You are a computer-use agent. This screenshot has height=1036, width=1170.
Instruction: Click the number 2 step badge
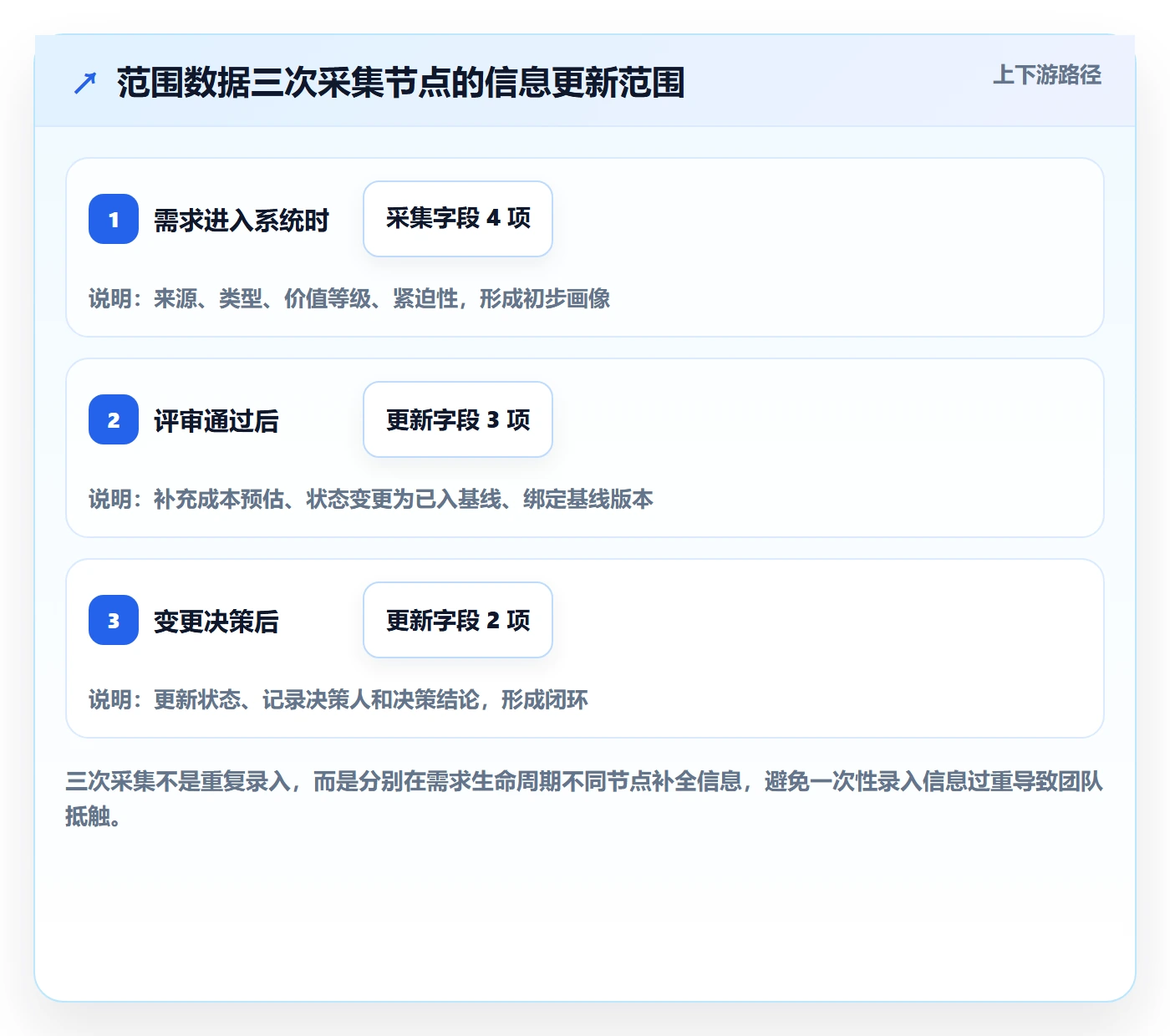click(114, 419)
